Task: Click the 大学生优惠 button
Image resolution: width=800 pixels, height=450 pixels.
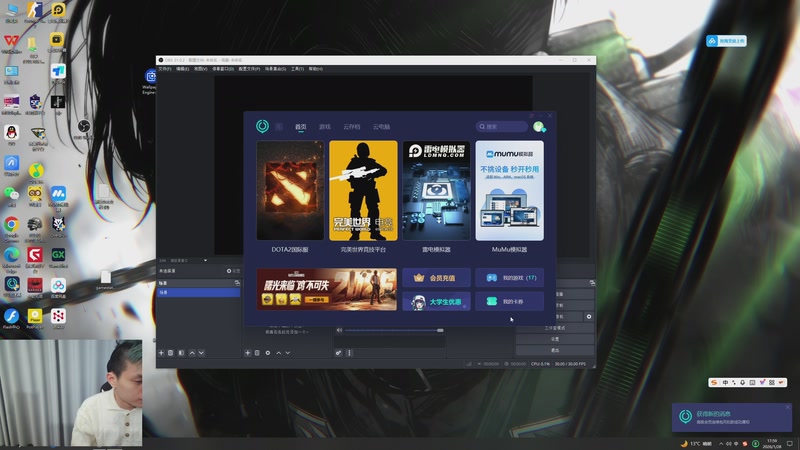Action: pos(436,302)
